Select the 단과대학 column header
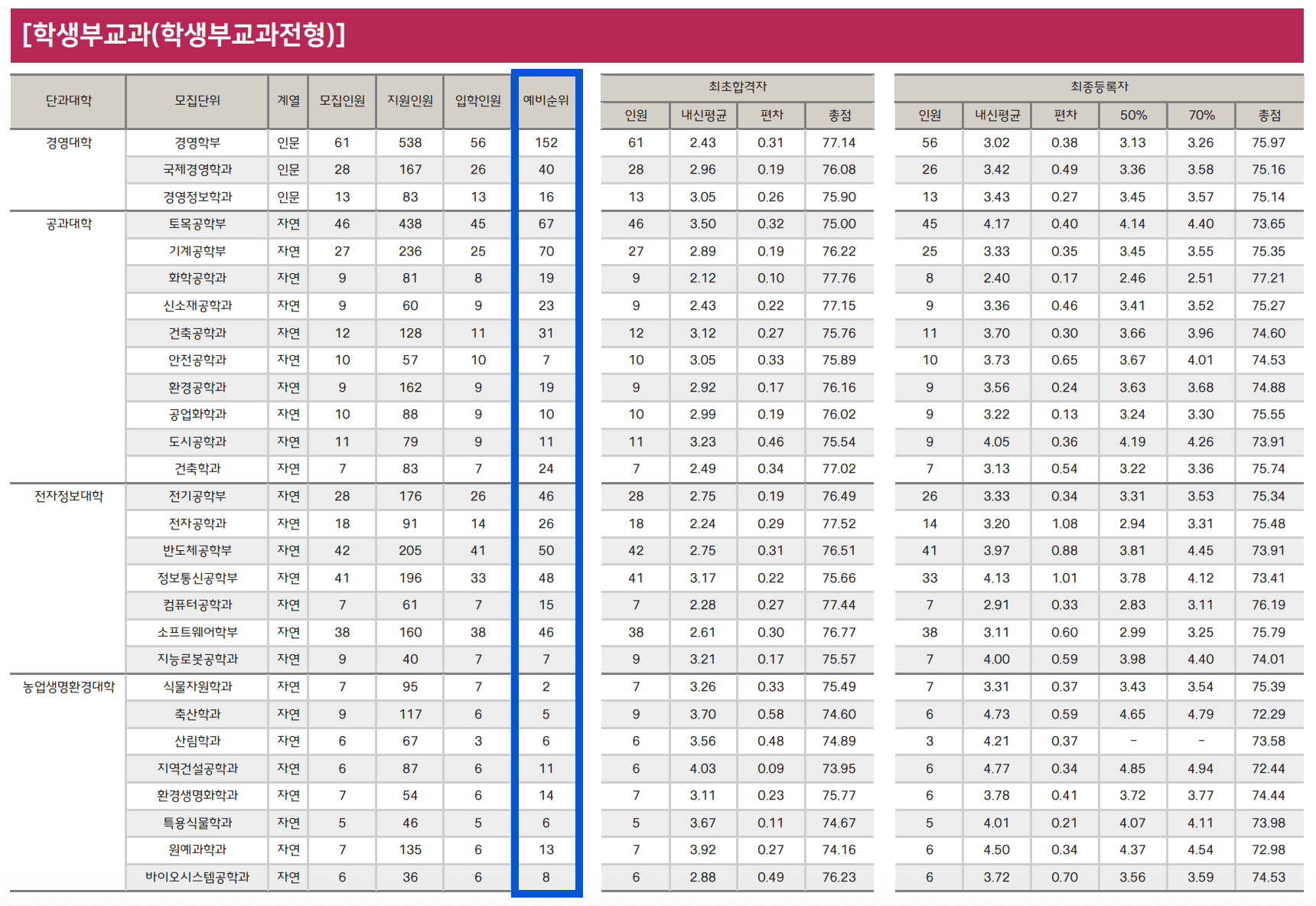Image resolution: width=1316 pixels, height=906 pixels. pyautogui.click(x=68, y=101)
